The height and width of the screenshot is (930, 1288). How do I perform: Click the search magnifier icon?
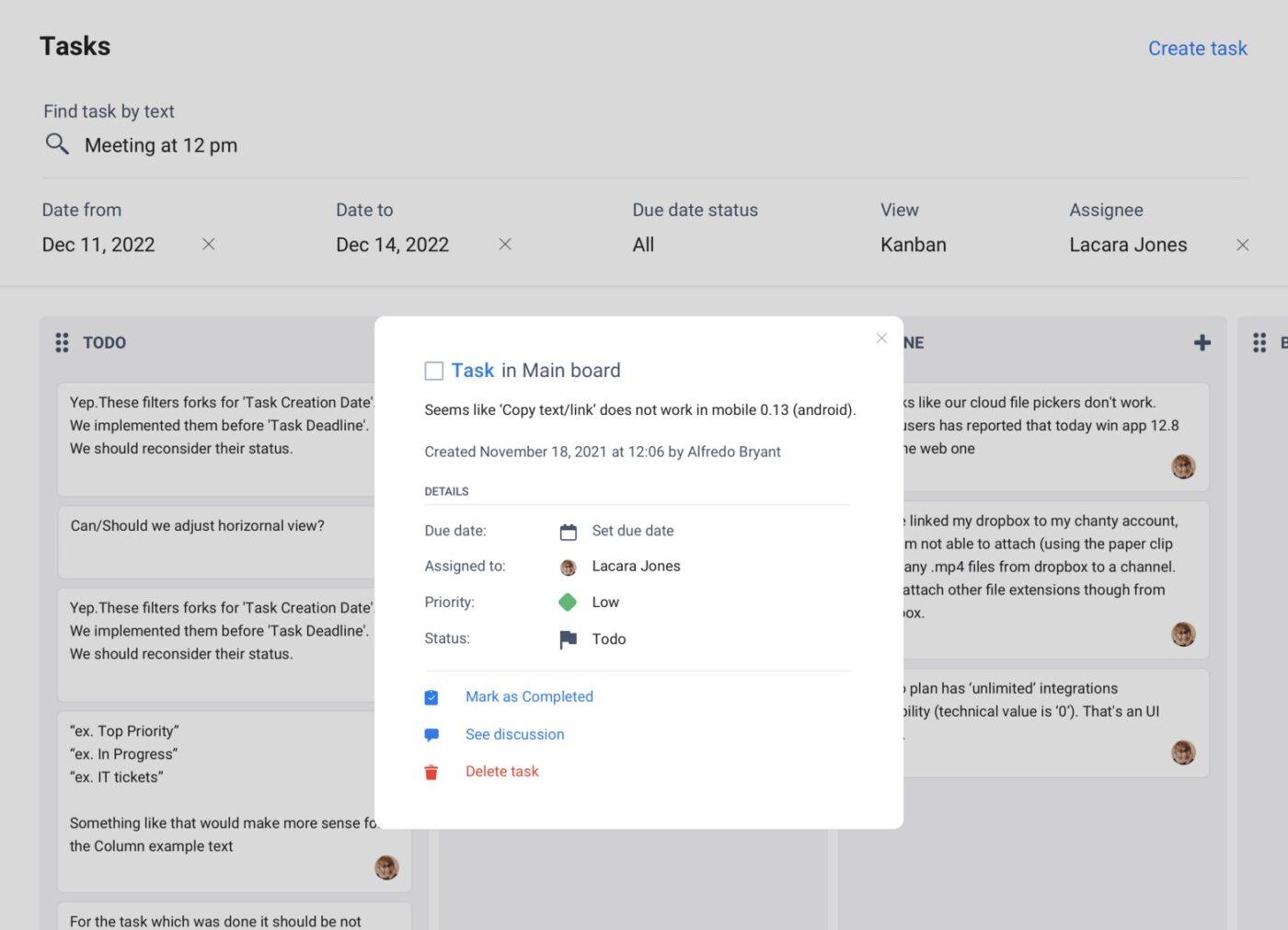[x=57, y=144]
